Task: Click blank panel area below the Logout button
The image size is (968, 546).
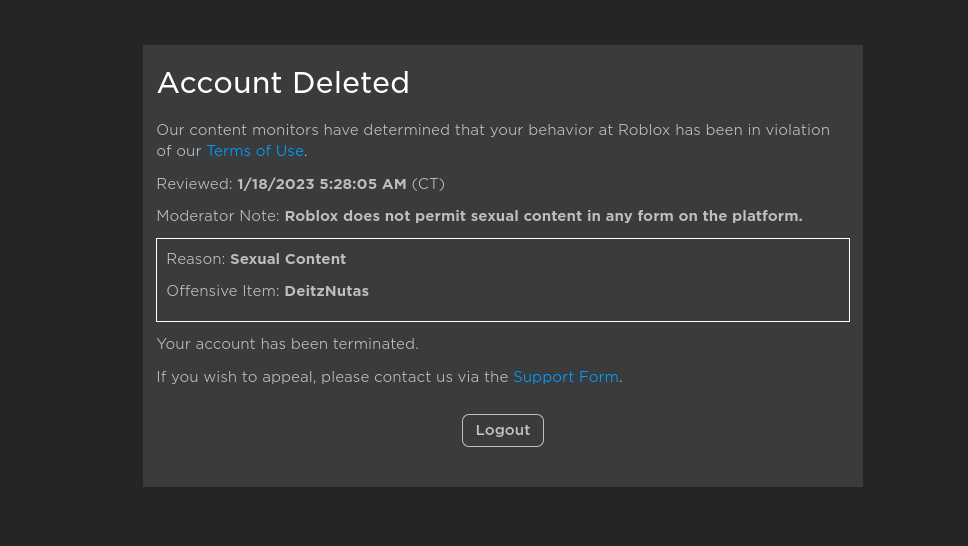Action: click(x=502, y=468)
